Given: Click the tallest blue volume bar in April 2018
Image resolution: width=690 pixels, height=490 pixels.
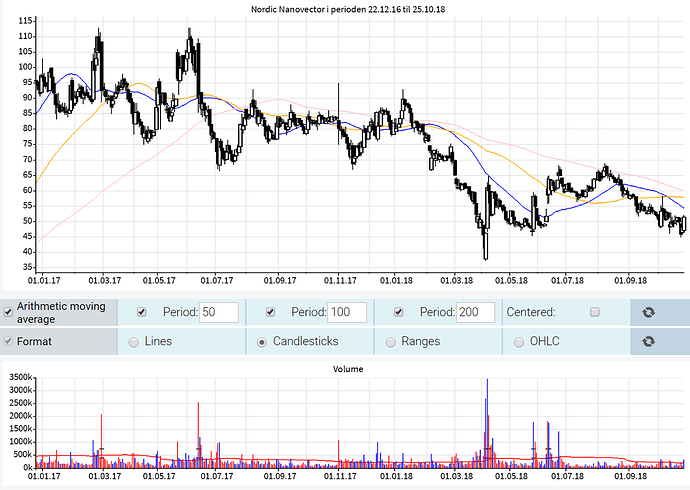Looking at the screenshot, I should pos(487,422).
